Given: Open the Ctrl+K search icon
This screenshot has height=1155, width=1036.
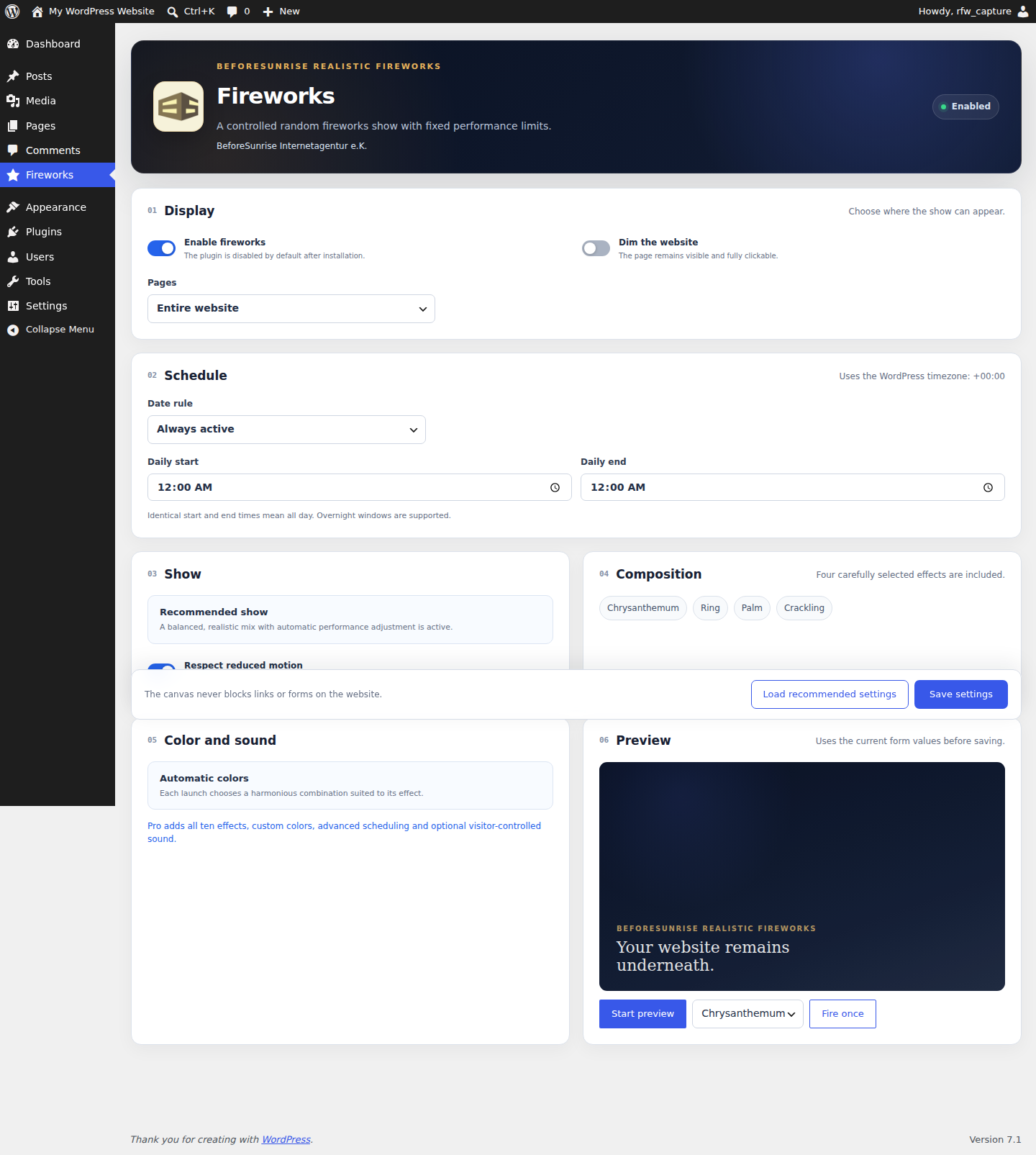Looking at the screenshot, I should tap(173, 12).
